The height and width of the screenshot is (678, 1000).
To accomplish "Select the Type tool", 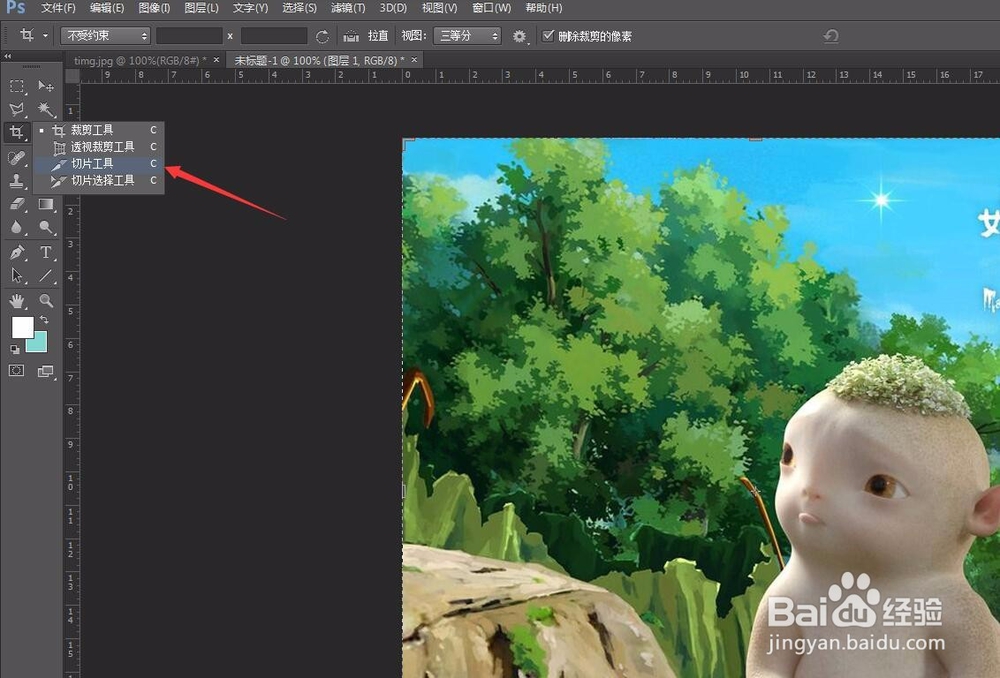I will coord(47,252).
